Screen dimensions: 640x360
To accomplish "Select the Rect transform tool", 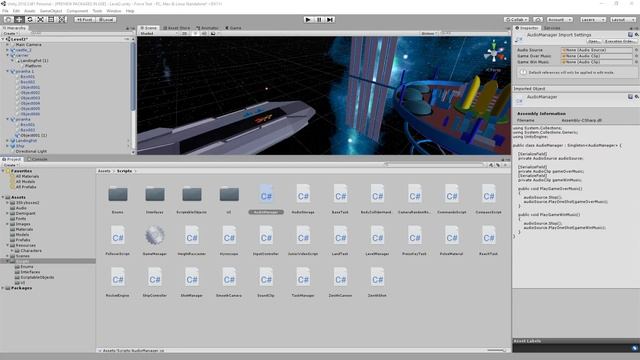I will (51, 20).
